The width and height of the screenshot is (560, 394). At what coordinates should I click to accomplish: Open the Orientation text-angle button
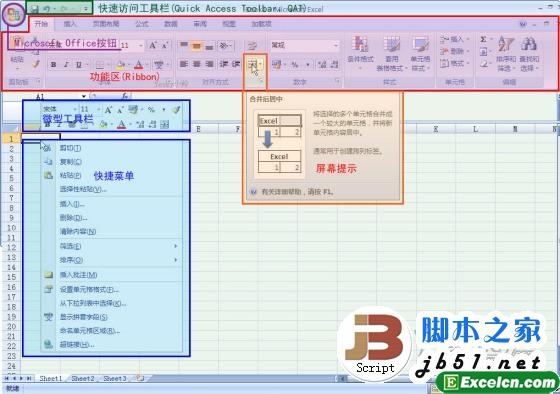point(225,45)
